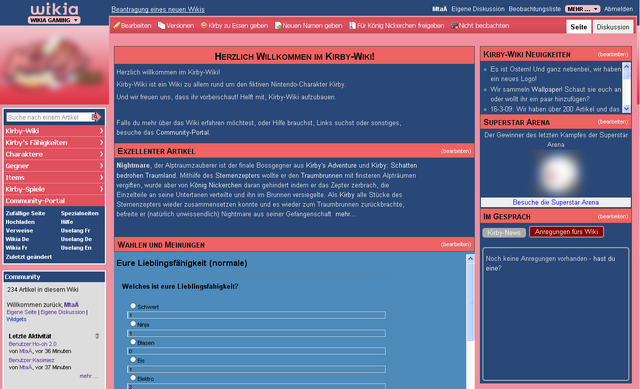Edit Exzellenter Artikel section (bearbeiten)
Viewport: 640px width, 389px height.
(x=456, y=151)
